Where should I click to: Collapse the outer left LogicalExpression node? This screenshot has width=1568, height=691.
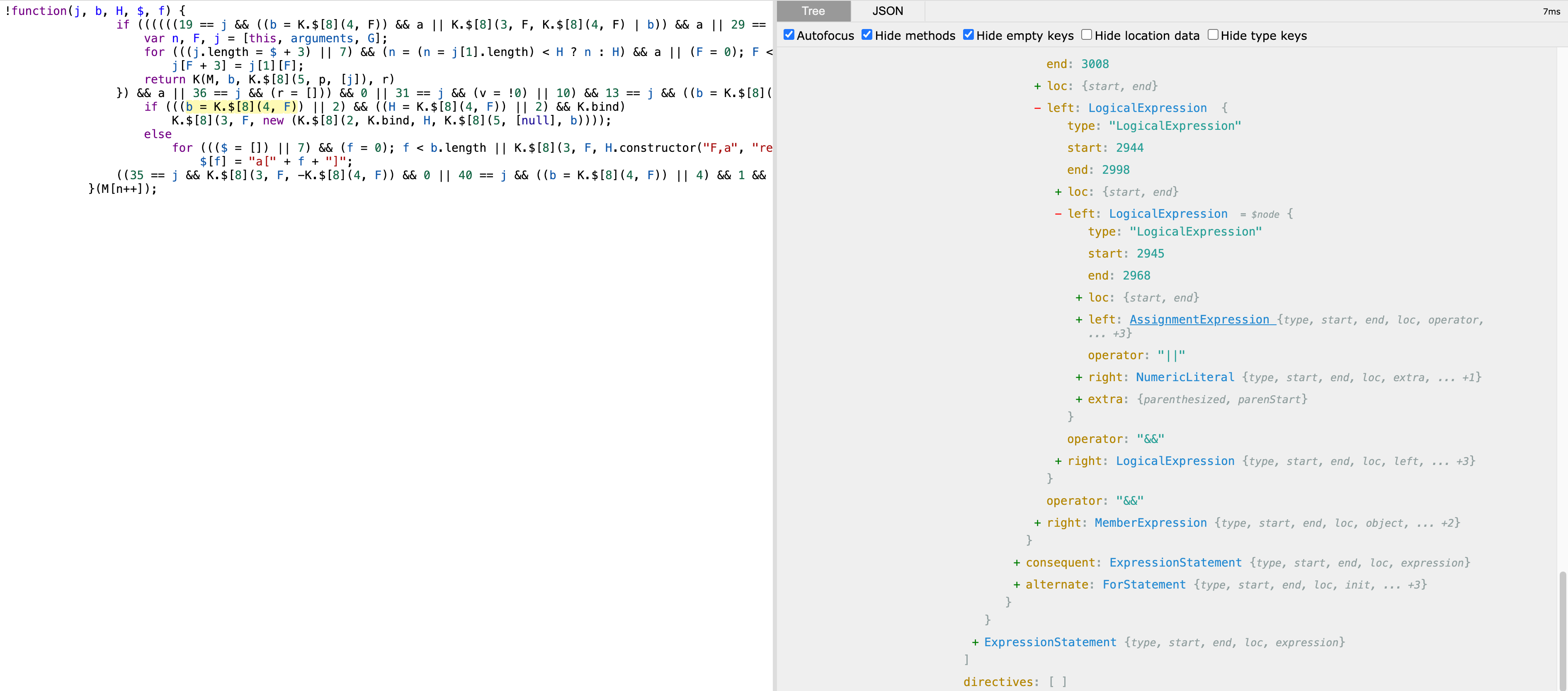[1037, 108]
